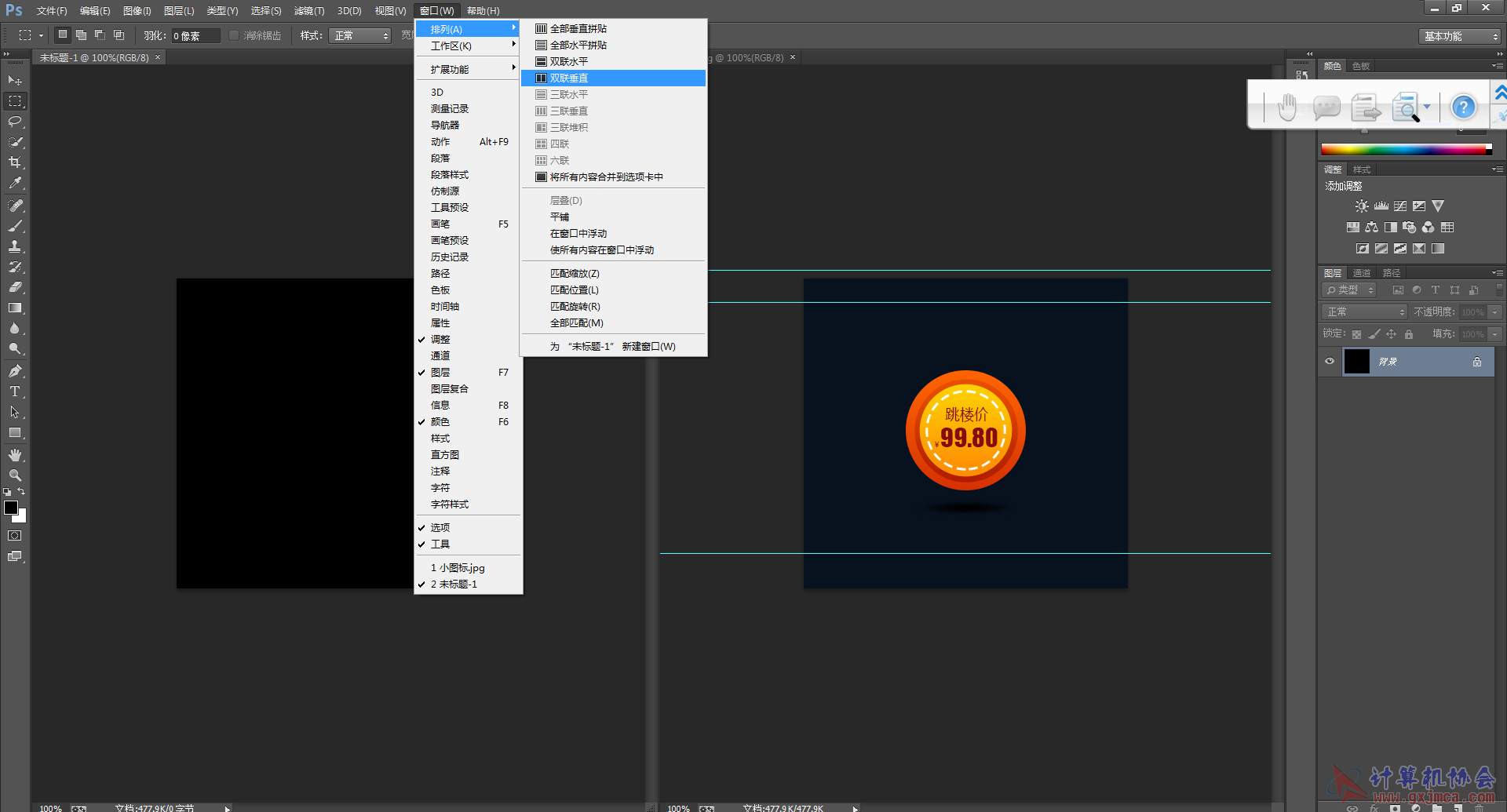The image size is (1507, 812).
Task: Choose 将所有内容合并到选项卡中
Action: pyautogui.click(x=614, y=177)
